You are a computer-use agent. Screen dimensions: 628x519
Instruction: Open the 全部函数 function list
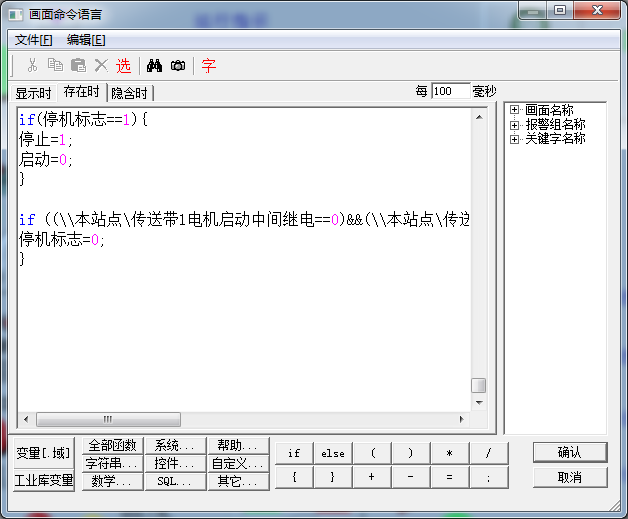pos(113,445)
